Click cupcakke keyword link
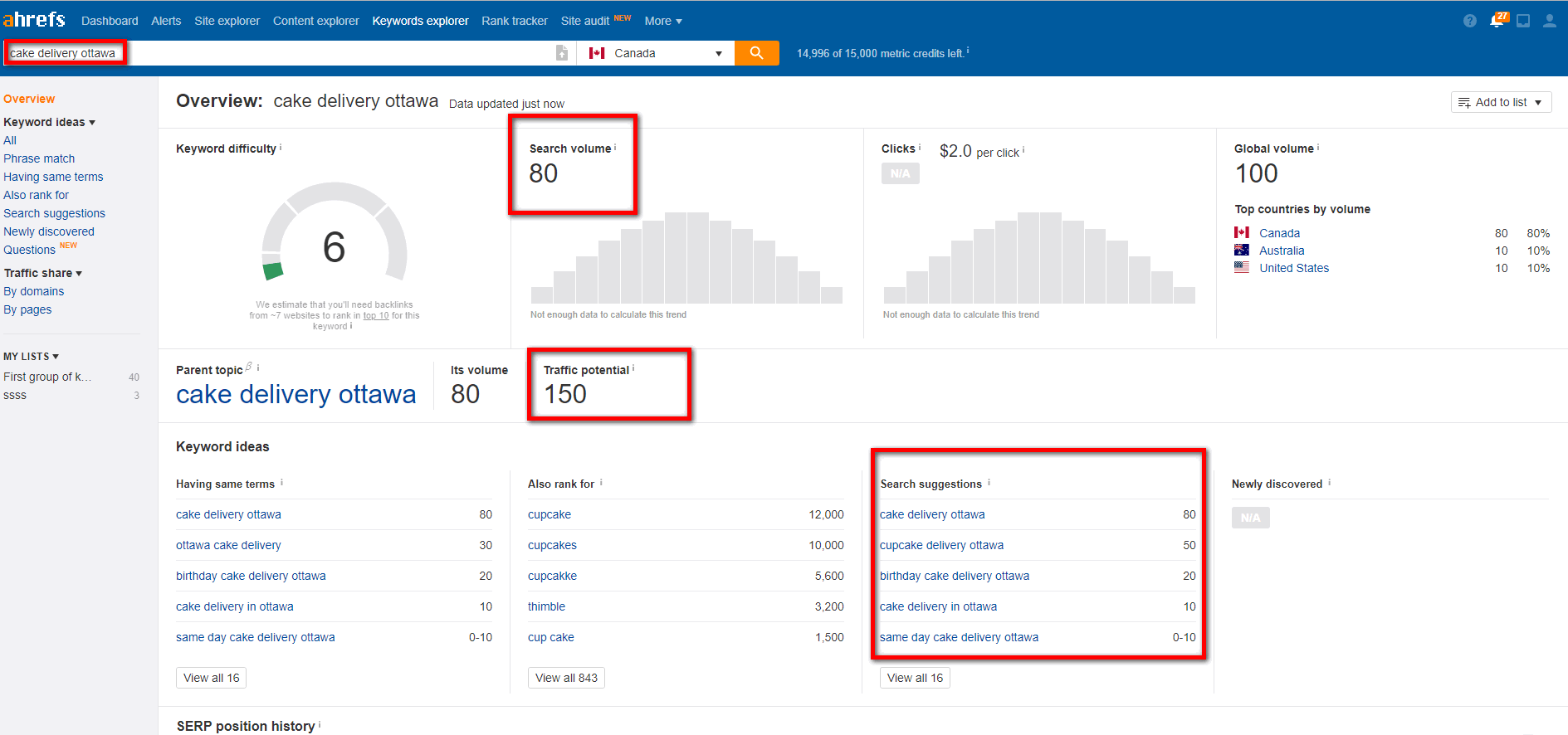The height and width of the screenshot is (735, 1568). point(552,576)
